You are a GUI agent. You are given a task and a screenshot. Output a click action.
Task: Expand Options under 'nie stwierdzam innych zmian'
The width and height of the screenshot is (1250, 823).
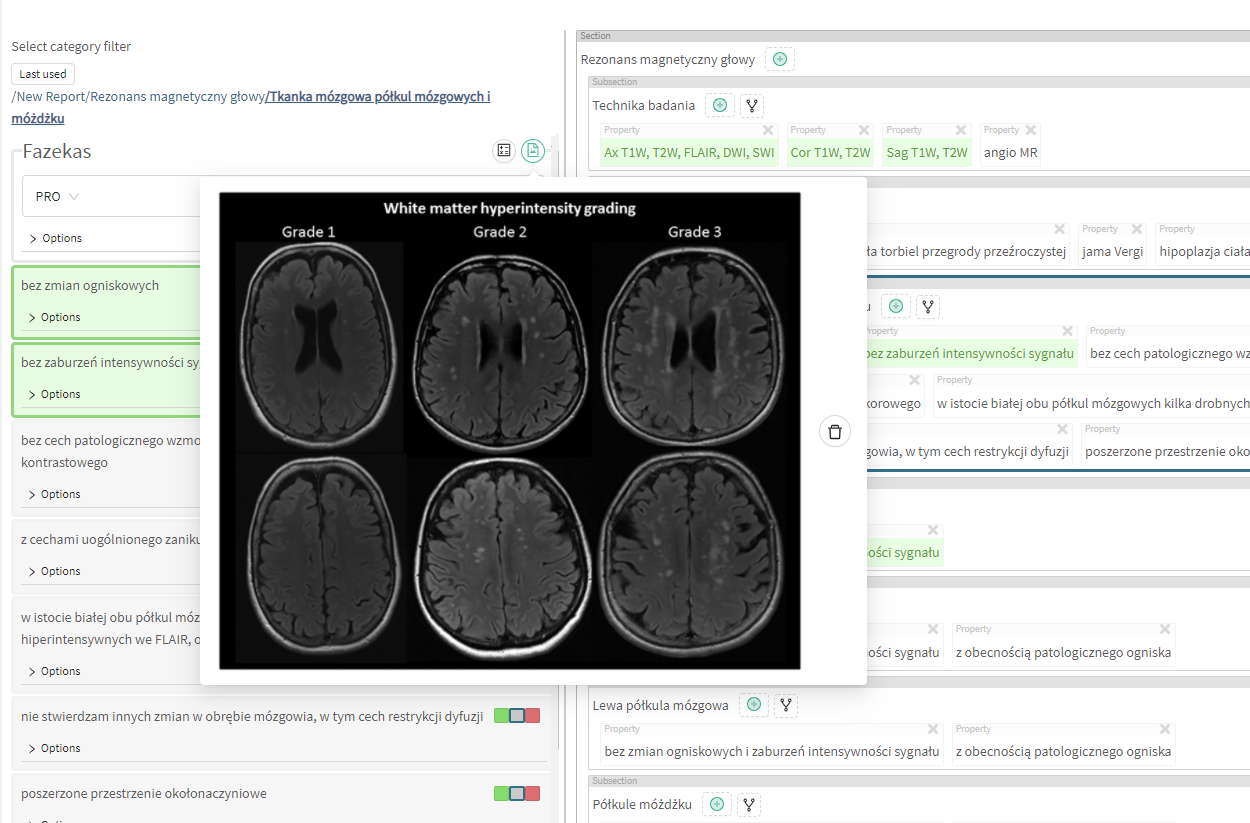pyautogui.click(x=54, y=748)
